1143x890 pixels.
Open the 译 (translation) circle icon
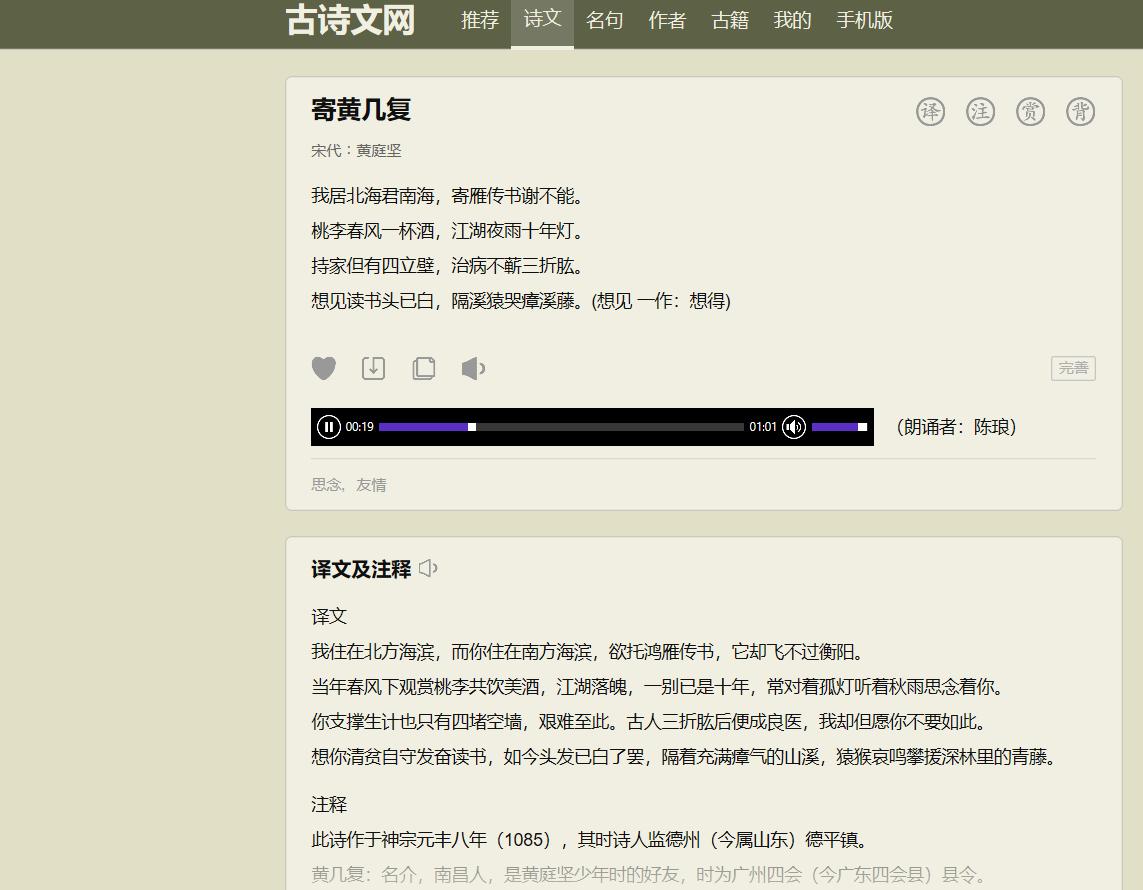(x=929, y=111)
